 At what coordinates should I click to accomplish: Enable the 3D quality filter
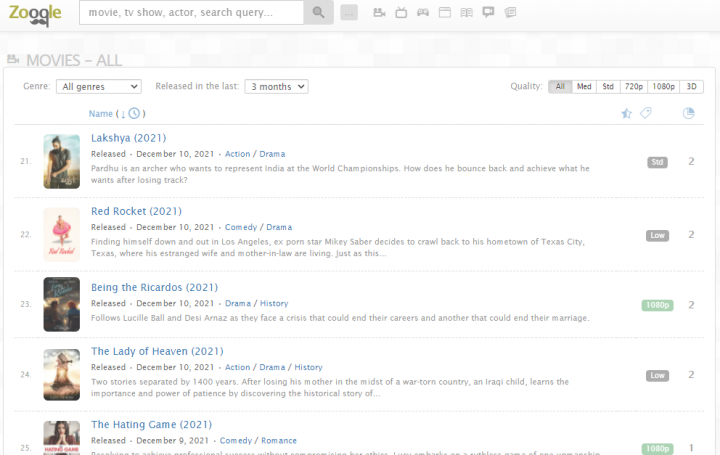692,87
